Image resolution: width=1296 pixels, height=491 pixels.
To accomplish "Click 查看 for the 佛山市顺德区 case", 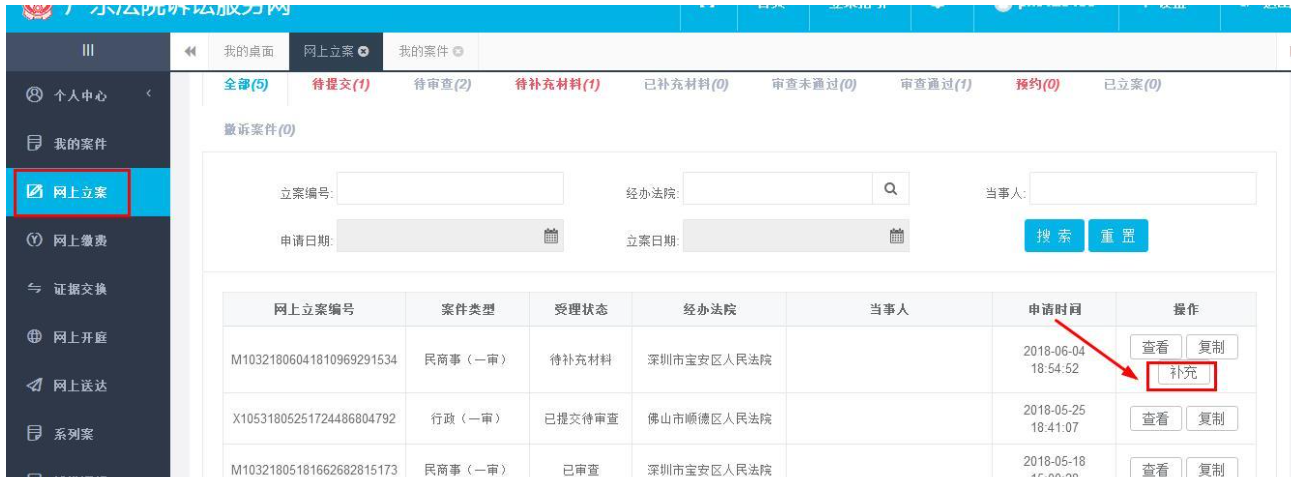I will (x=1155, y=419).
